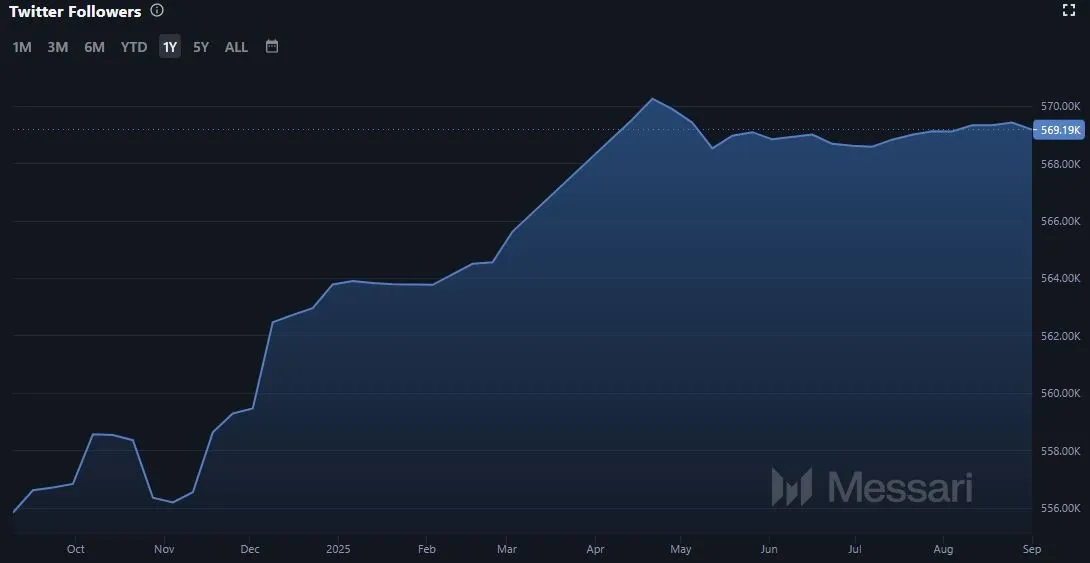Click the Apr x-axis label

coord(595,549)
